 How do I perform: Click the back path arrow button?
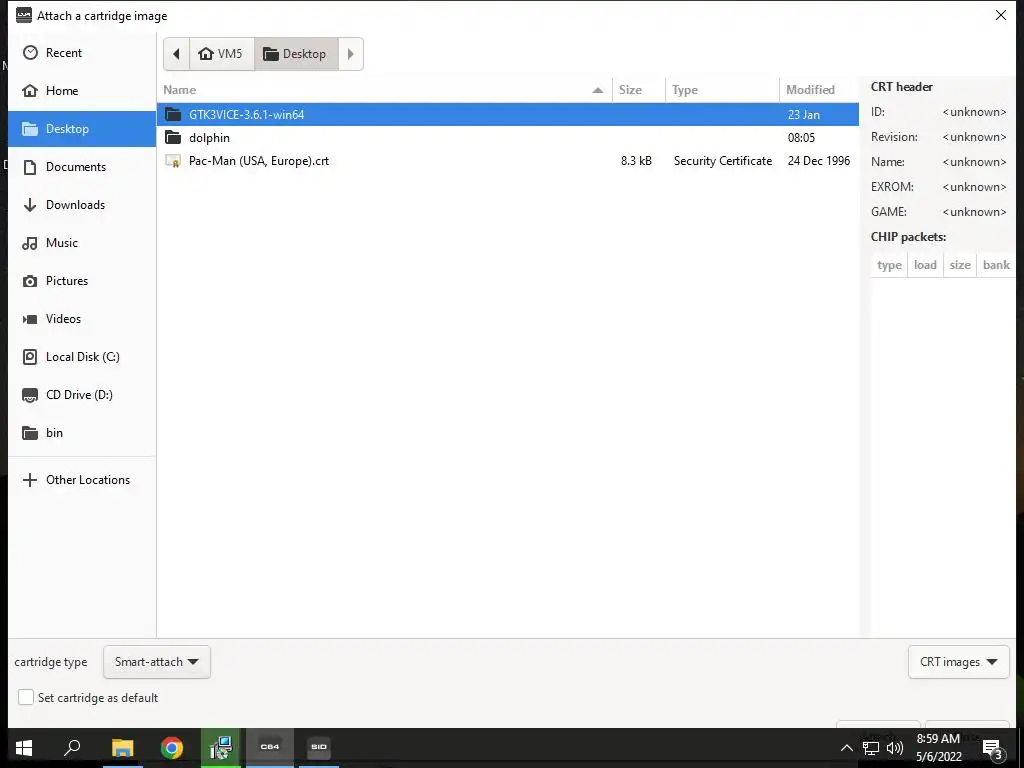pyautogui.click(x=176, y=54)
